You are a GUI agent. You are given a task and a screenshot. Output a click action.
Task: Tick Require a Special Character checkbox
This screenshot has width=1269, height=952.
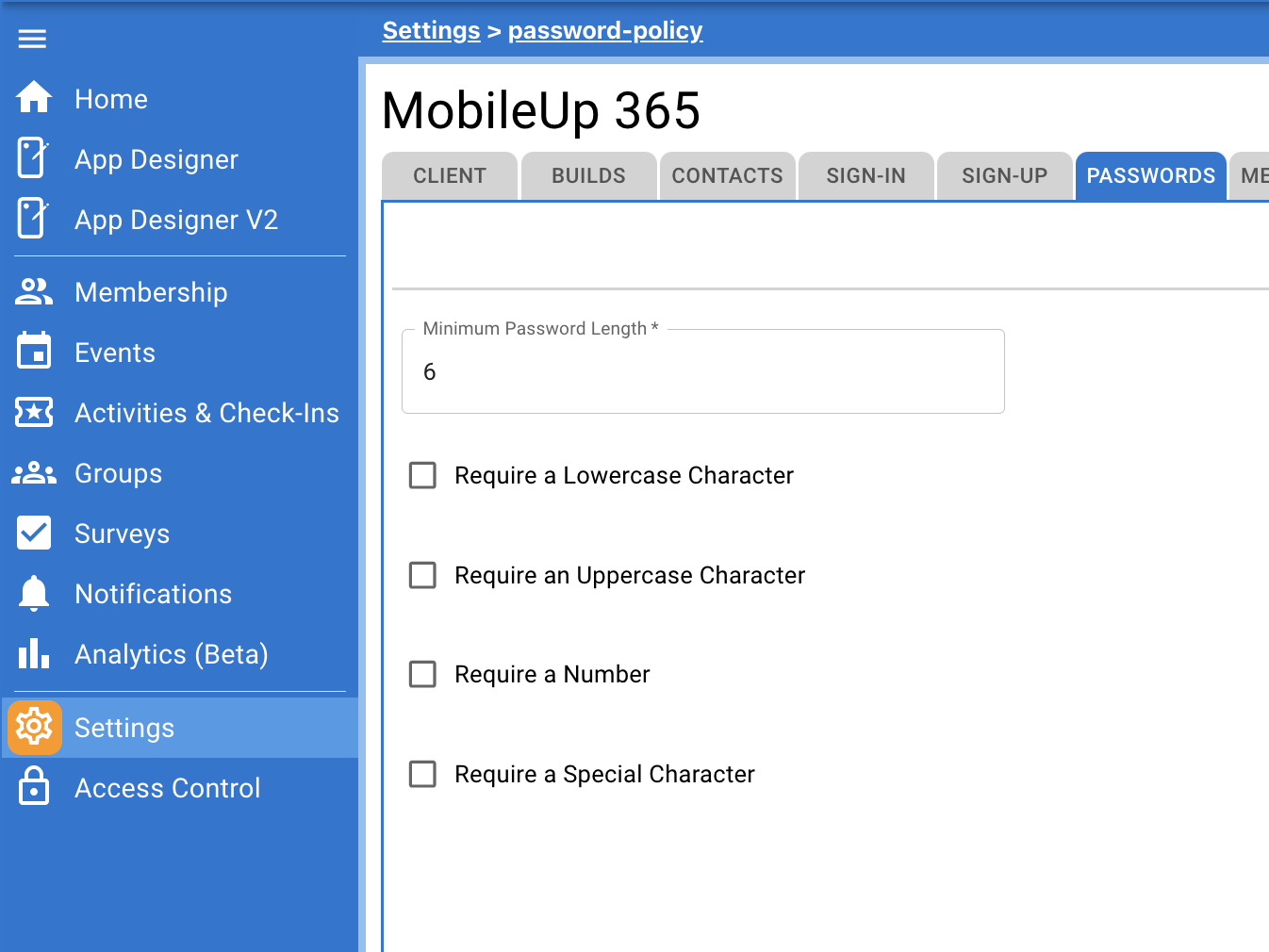tap(422, 774)
